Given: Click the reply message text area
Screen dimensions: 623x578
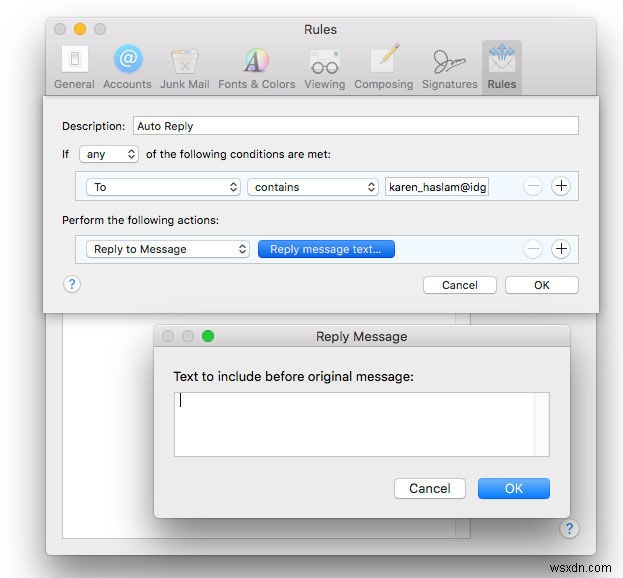Looking at the screenshot, I should pos(362,424).
